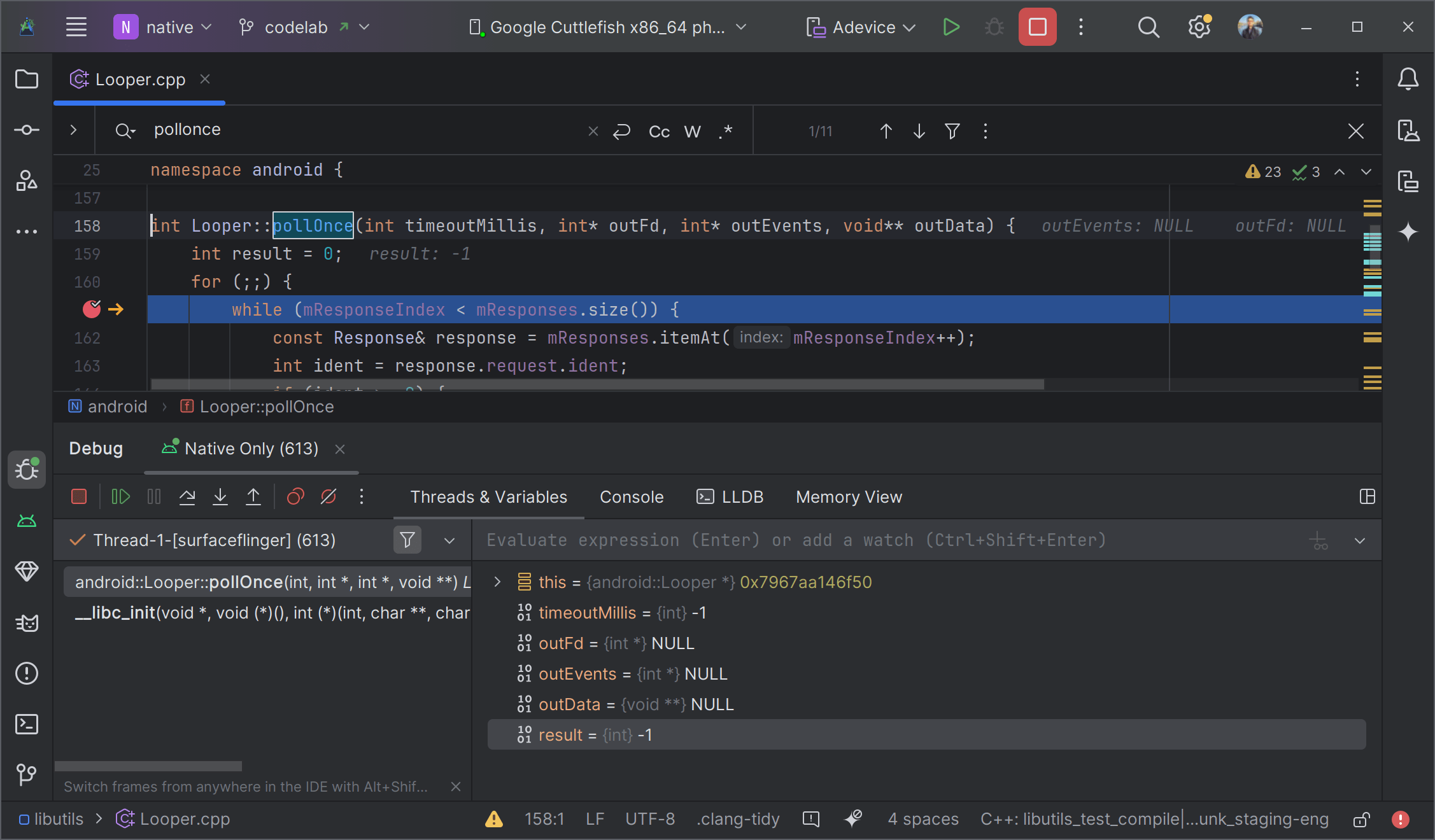This screenshot has height=840, width=1435.
Task: Switch to the Memory View tab
Action: tap(848, 497)
